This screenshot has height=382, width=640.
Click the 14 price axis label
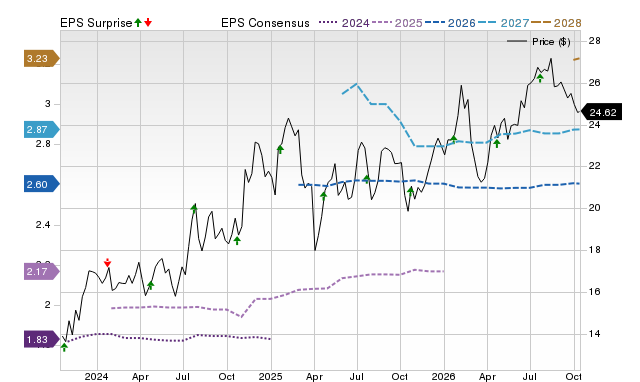(x=595, y=334)
